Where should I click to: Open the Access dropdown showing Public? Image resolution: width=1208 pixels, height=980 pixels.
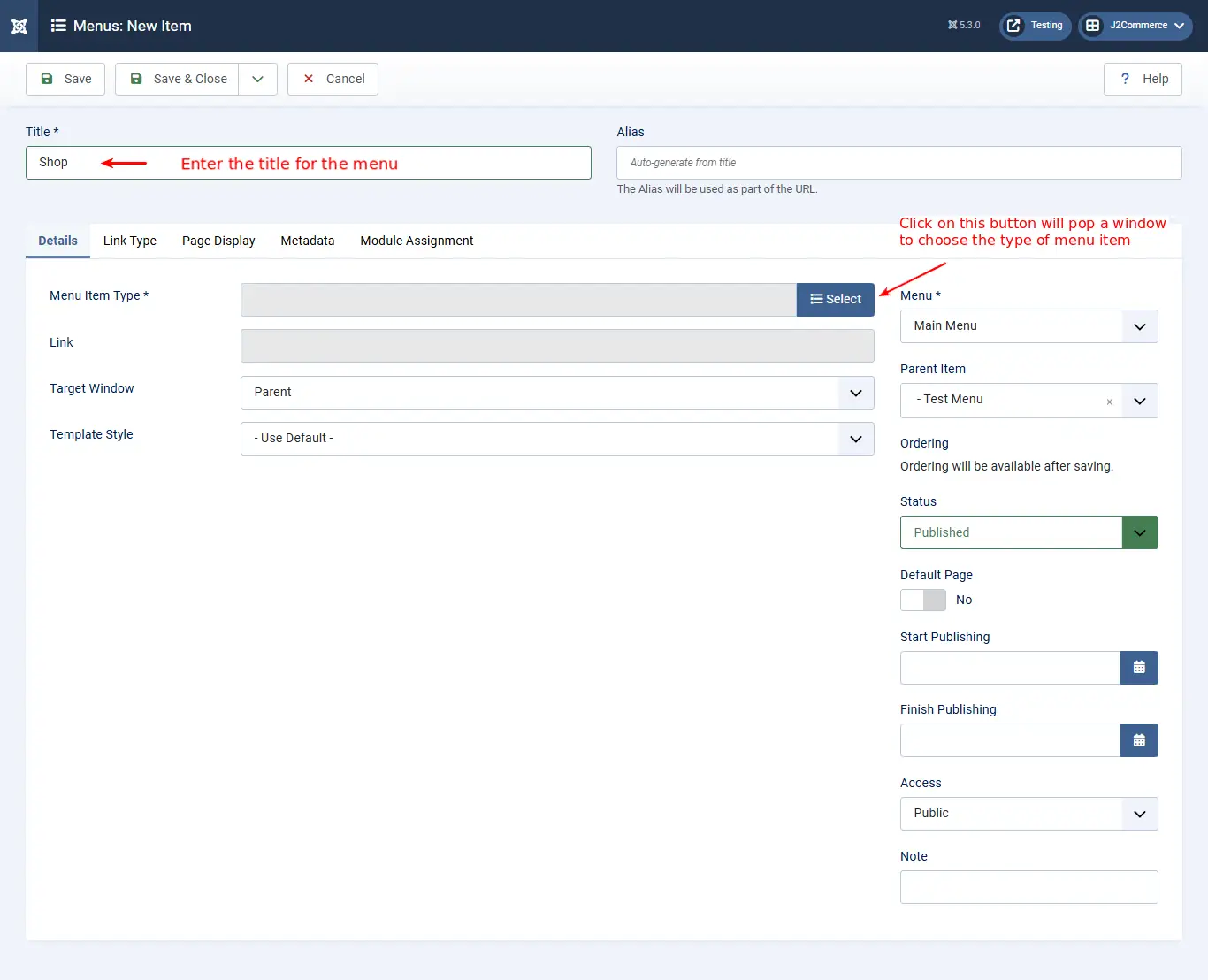coord(1029,814)
